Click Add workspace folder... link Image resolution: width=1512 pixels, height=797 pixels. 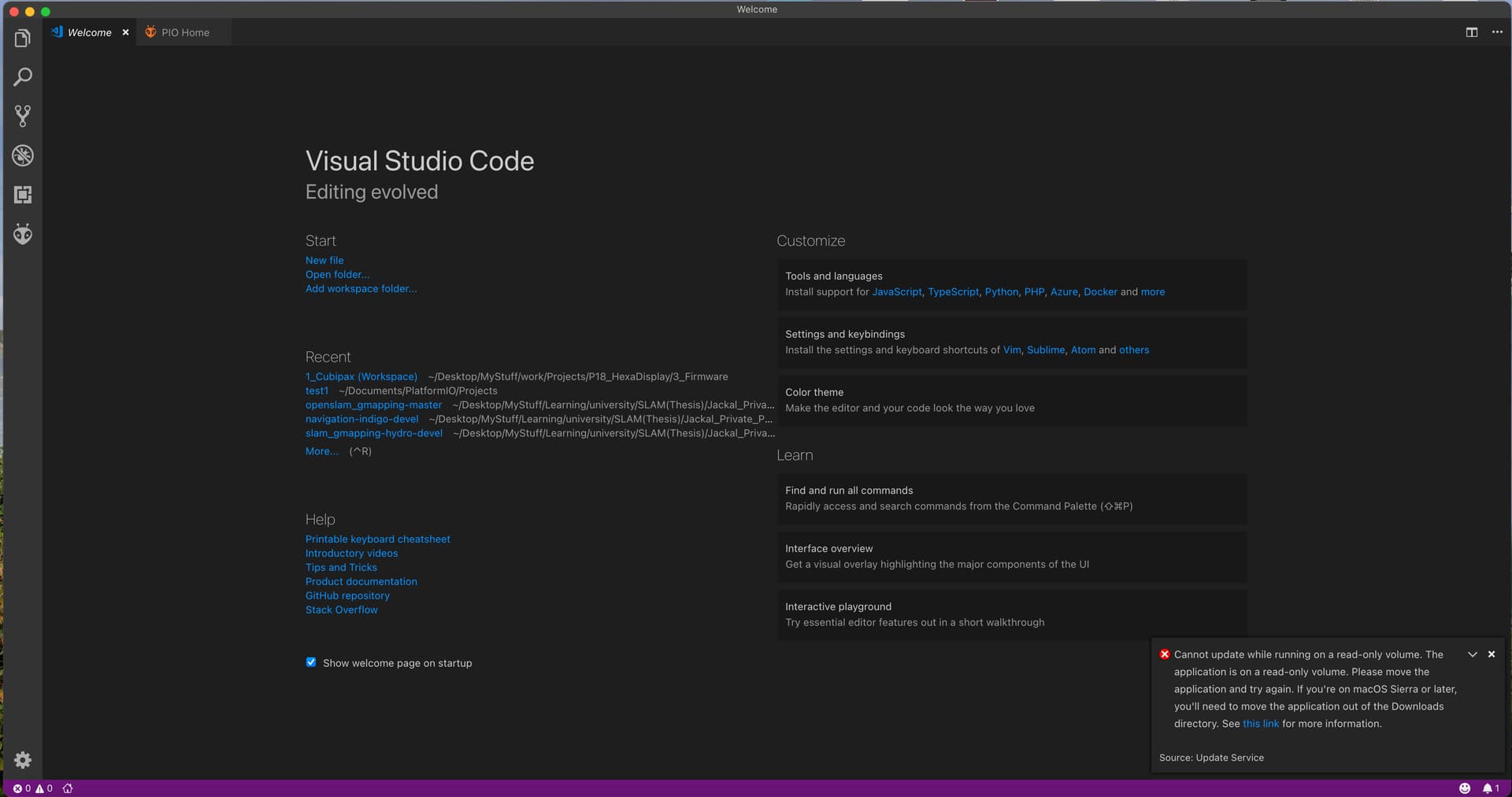tap(361, 288)
